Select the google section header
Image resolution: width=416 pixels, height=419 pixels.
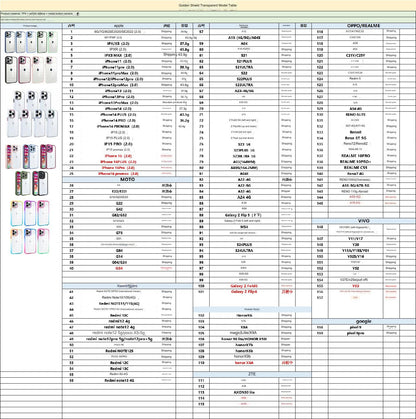363,321
